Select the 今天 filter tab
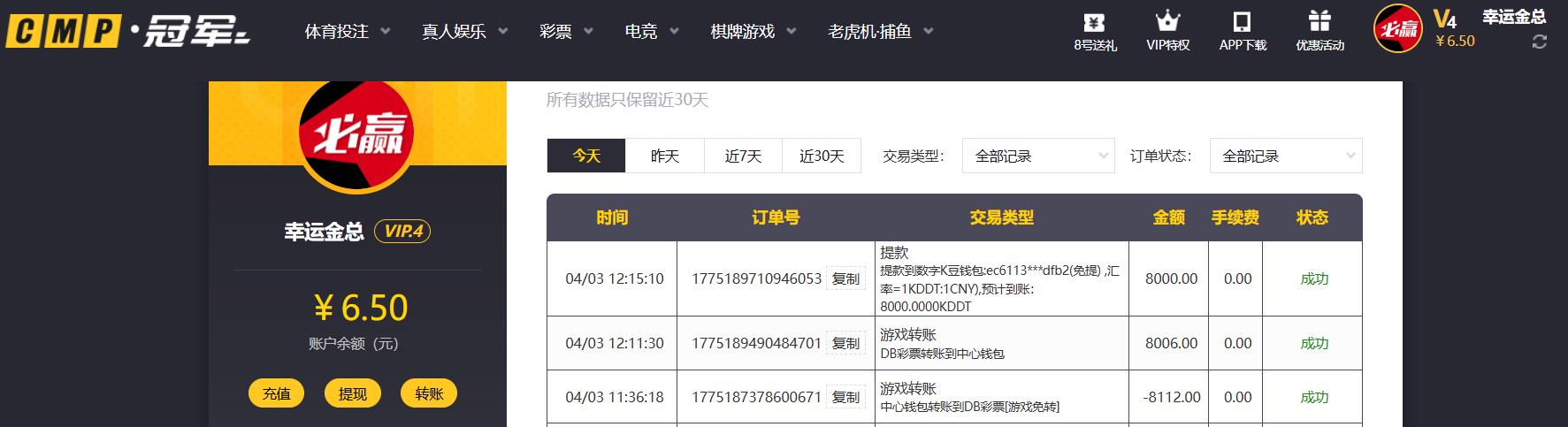The width and height of the screenshot is (1568, 427). click(x=586, y=156)
